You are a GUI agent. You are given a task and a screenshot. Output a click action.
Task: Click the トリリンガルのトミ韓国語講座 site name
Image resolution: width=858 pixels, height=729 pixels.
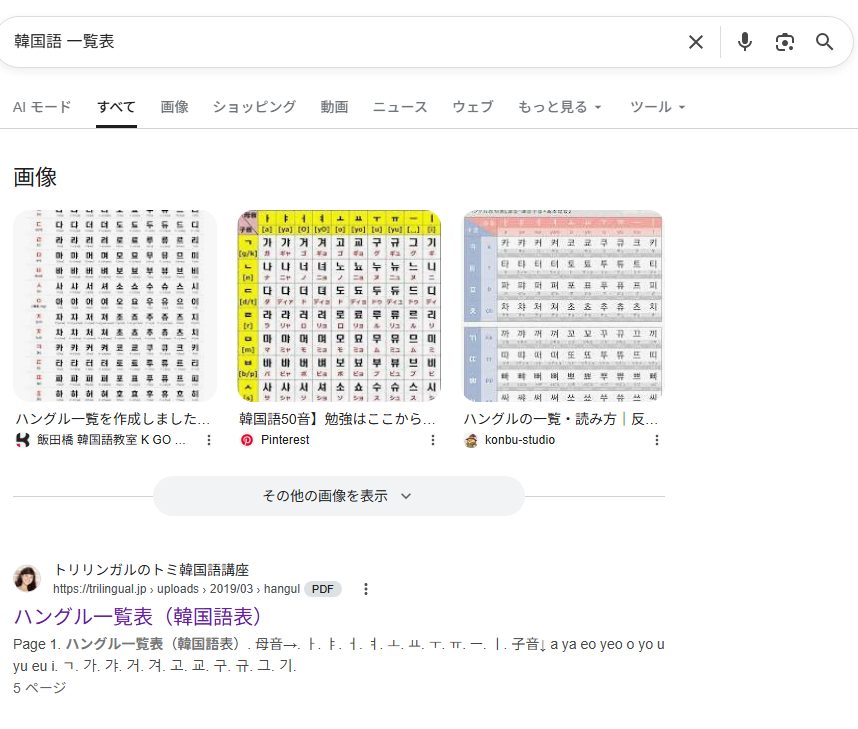point(152,570)
